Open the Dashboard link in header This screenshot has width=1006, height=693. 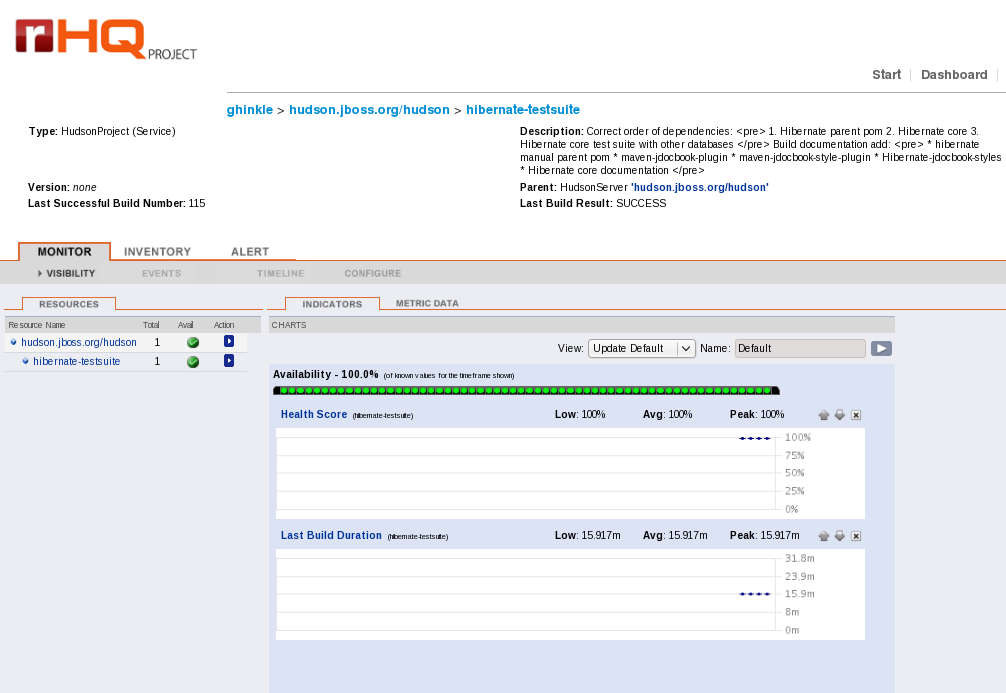pos(954,74)
